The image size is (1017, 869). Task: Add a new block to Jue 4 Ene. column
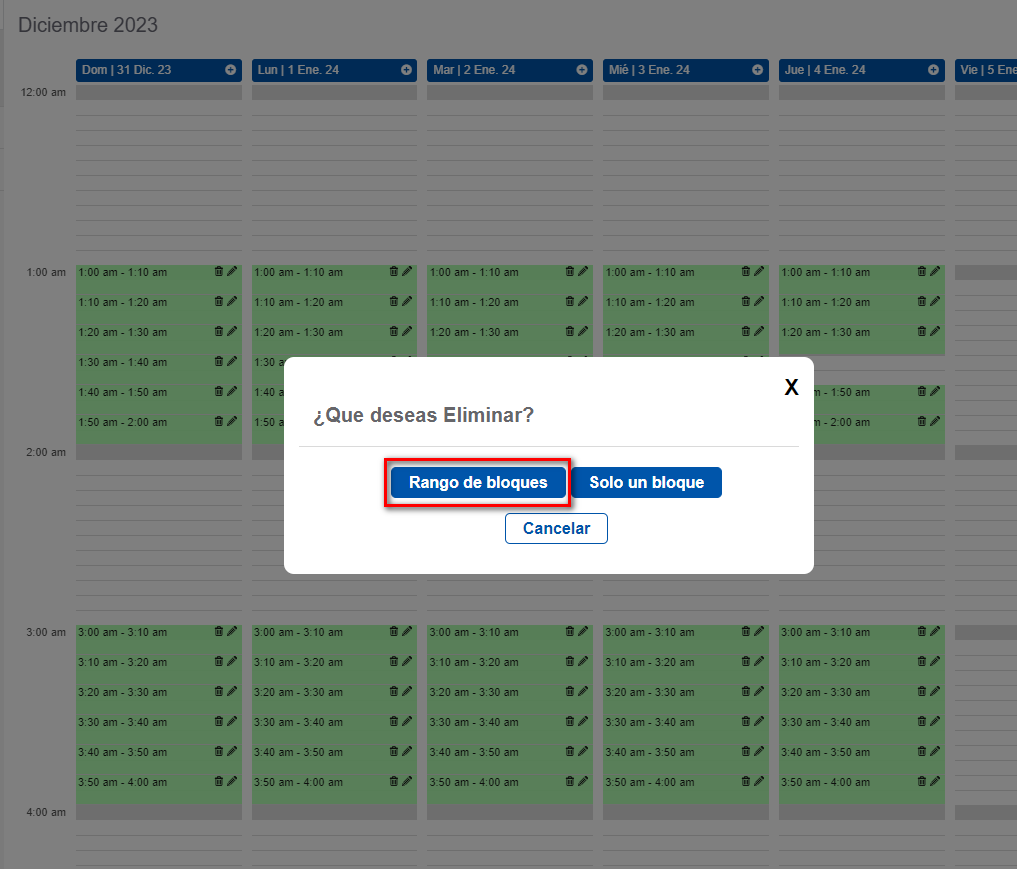[933, 70]
